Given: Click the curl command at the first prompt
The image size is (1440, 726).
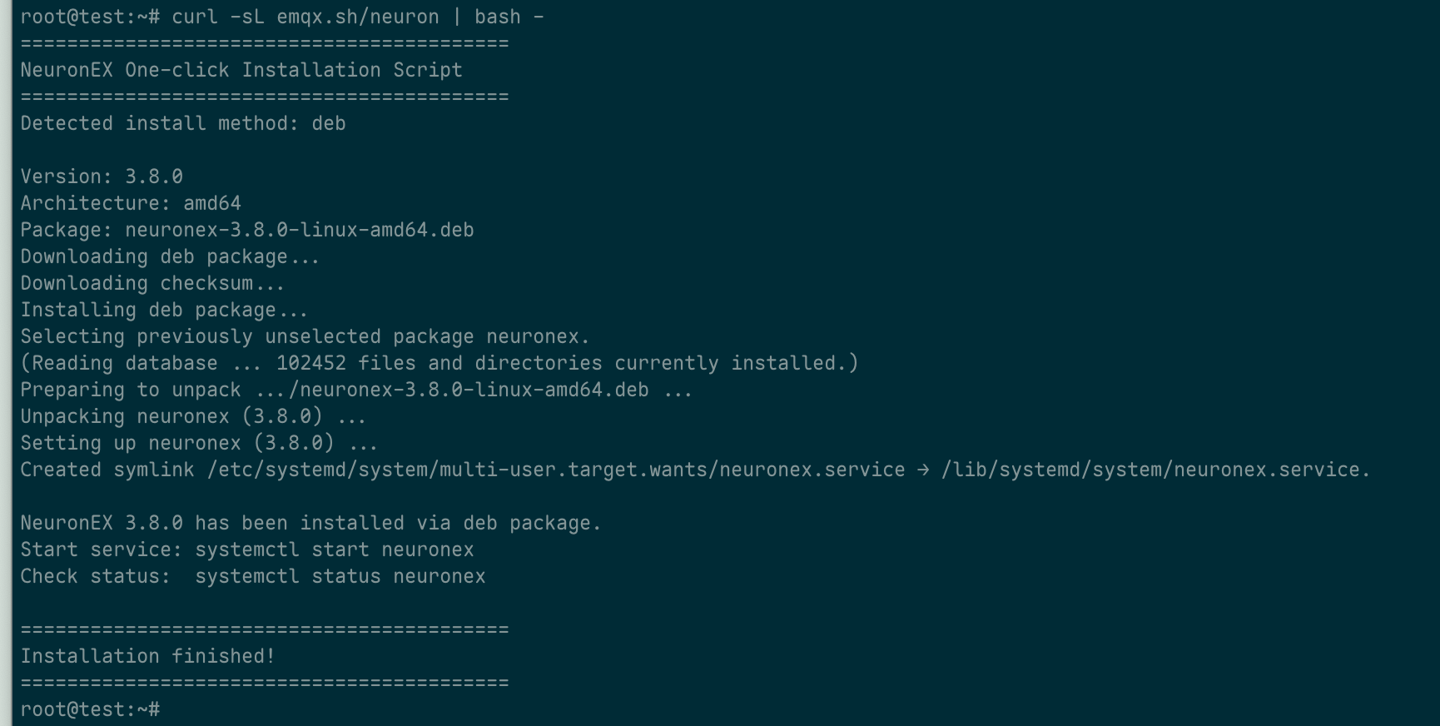Looking at the screenshot, I should tap(357, 17).
